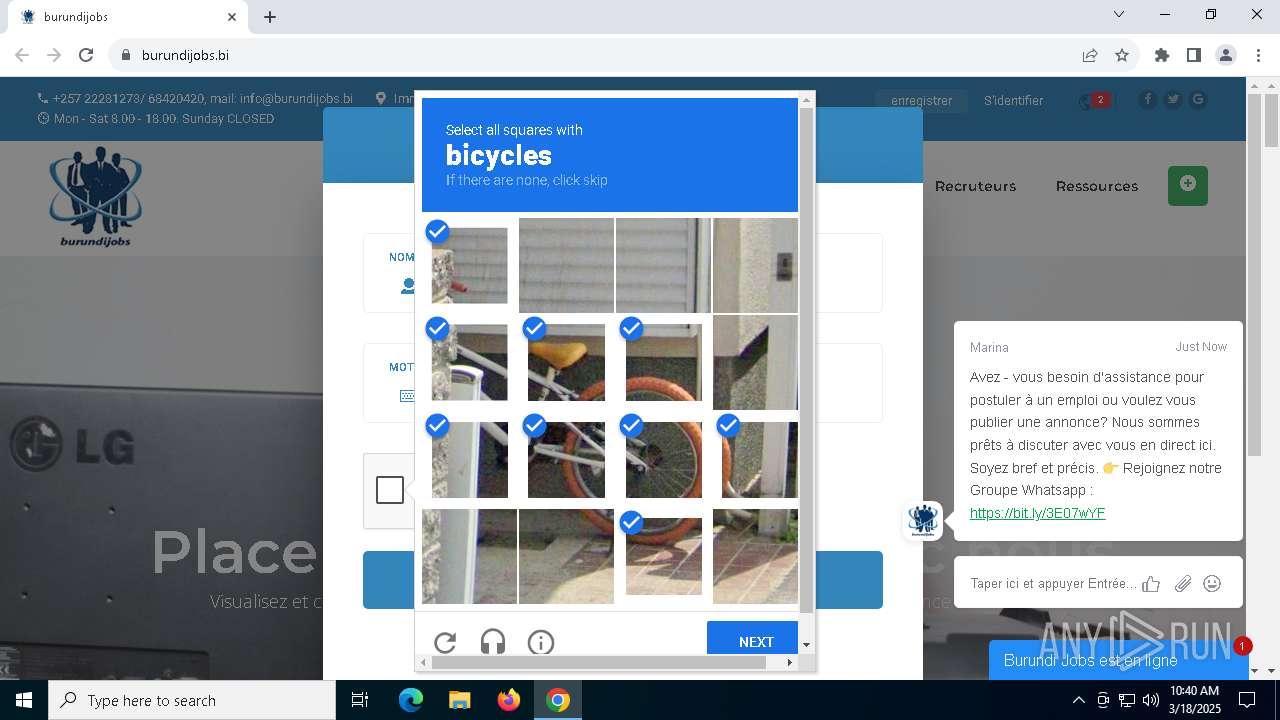Click the taskbar search box
The height and width of the screenshot is (720, 1280).
pyautogui.click(x=192, y=700)
